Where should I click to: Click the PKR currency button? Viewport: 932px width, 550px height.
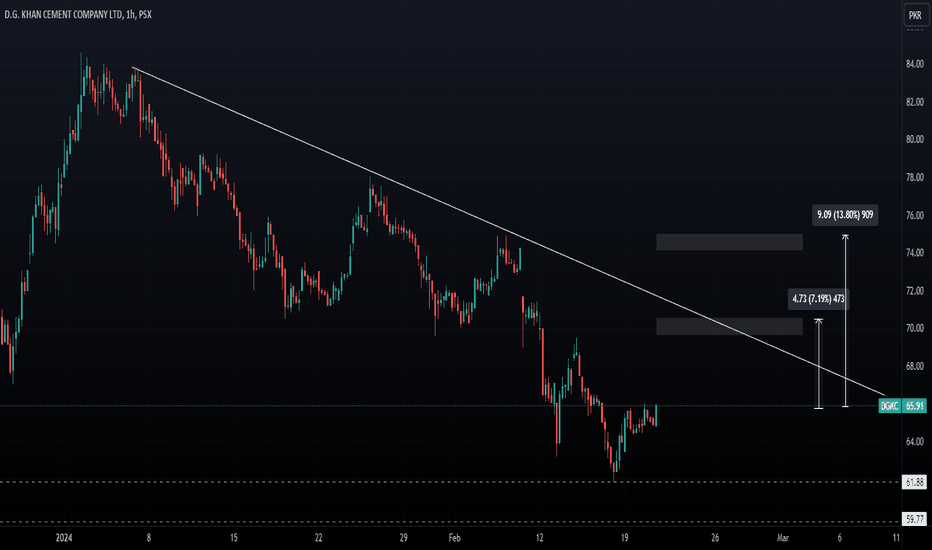click(x=915, y=15)
